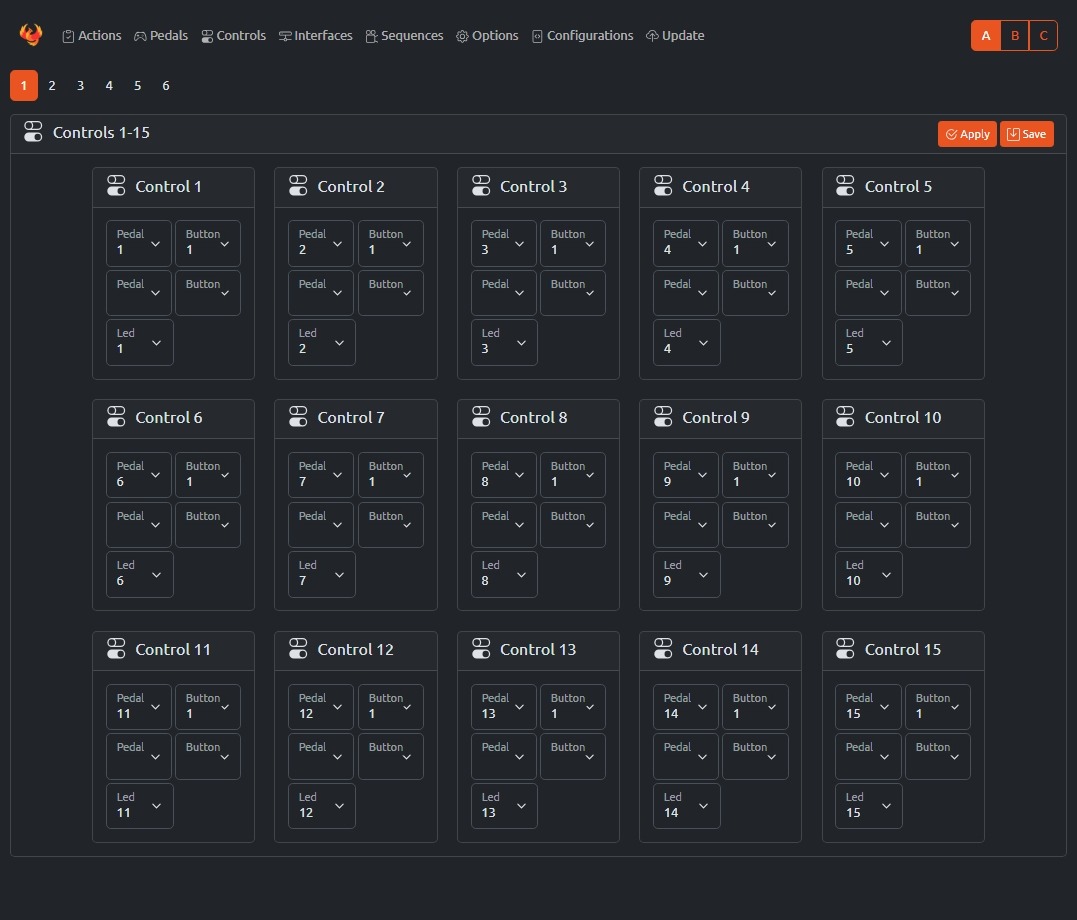Click the "Control 13" card title

pos(538,649)
